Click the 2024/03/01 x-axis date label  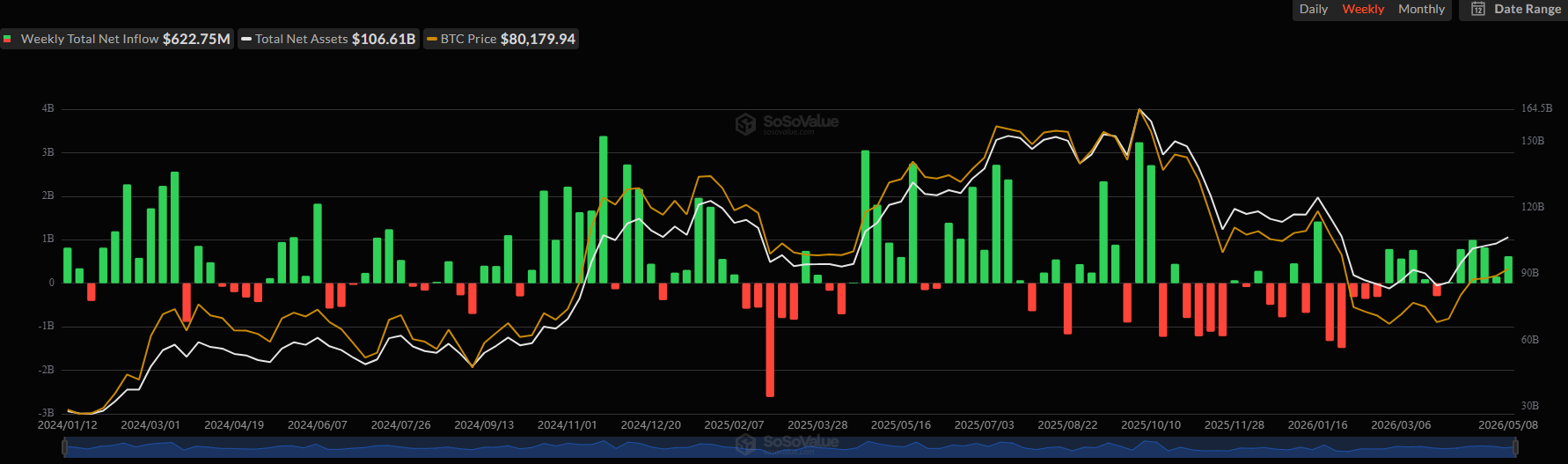150,424
